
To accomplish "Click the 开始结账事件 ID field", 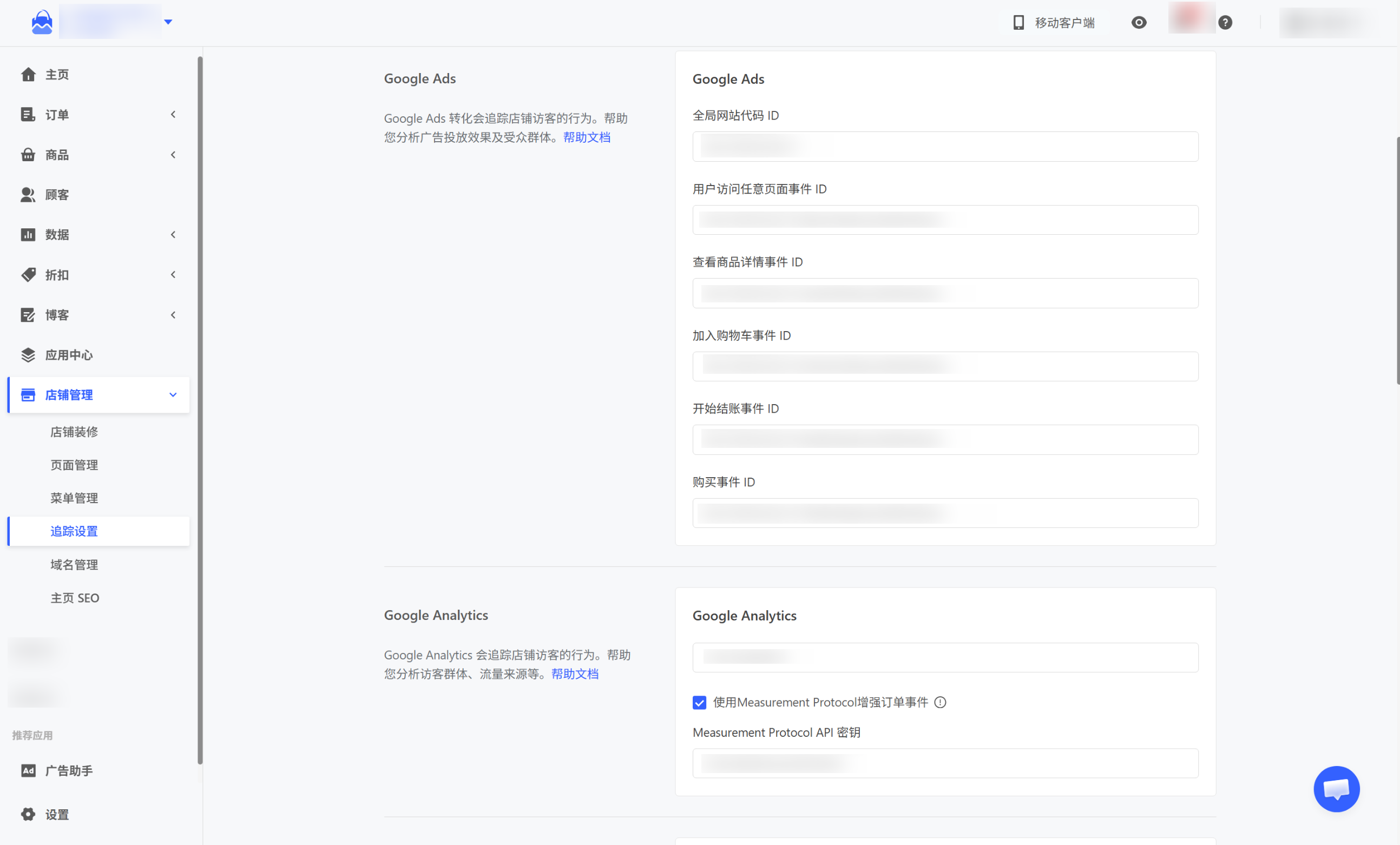I will pos(945,439).
